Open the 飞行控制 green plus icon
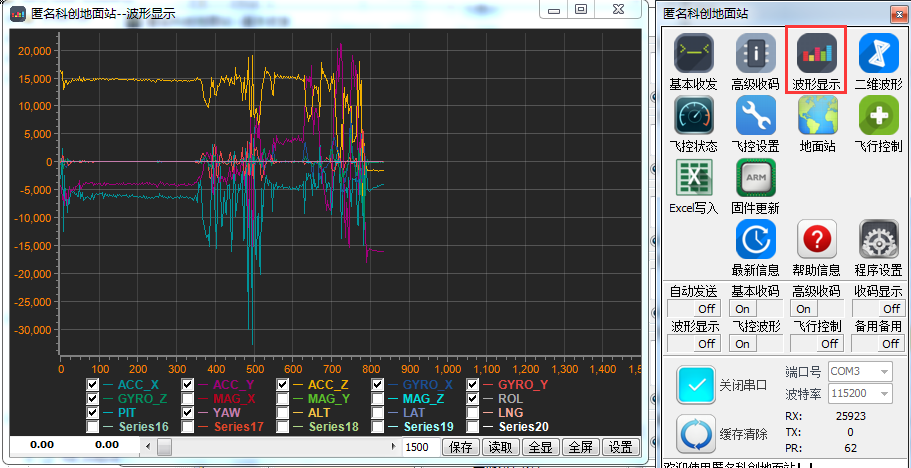The image size is (911, 468). pyautogui.click(x=878, y=115)
